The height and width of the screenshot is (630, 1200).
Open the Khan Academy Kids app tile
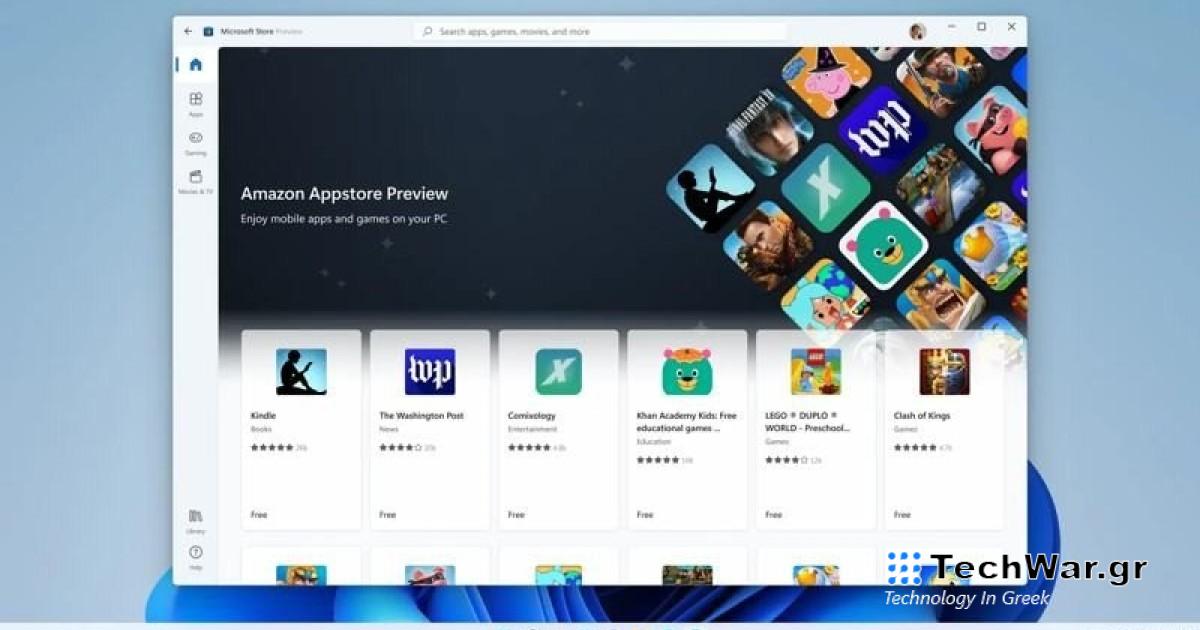[686, 372]
